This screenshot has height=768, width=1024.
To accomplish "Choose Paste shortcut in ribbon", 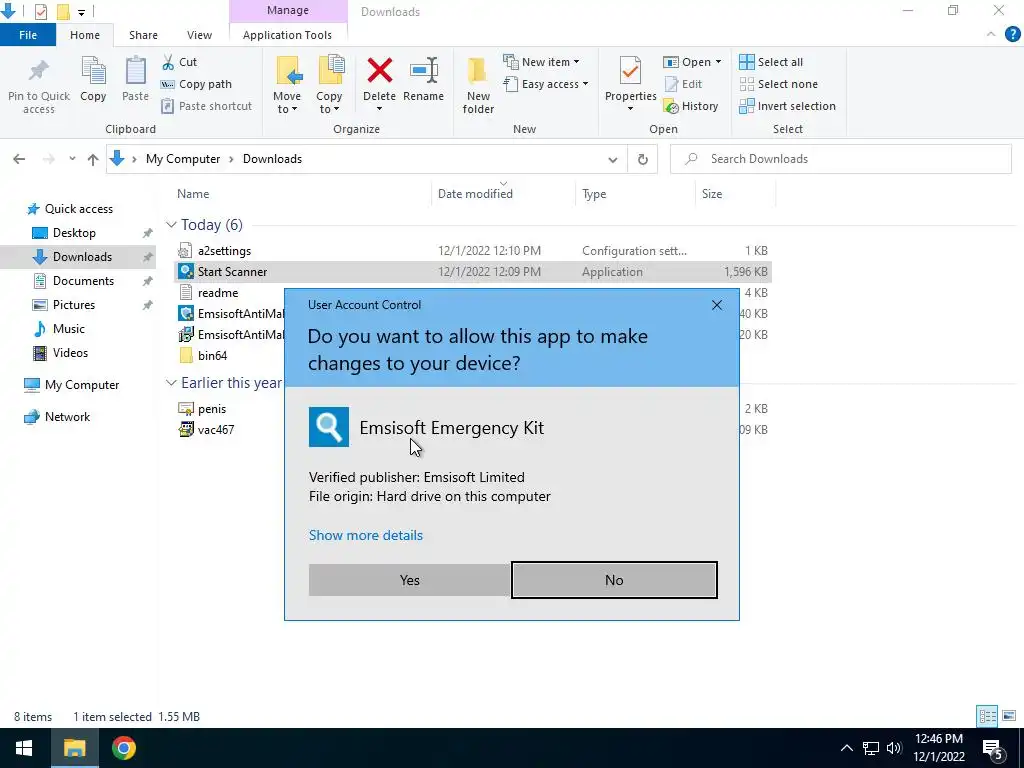I will tap(206, 106).
